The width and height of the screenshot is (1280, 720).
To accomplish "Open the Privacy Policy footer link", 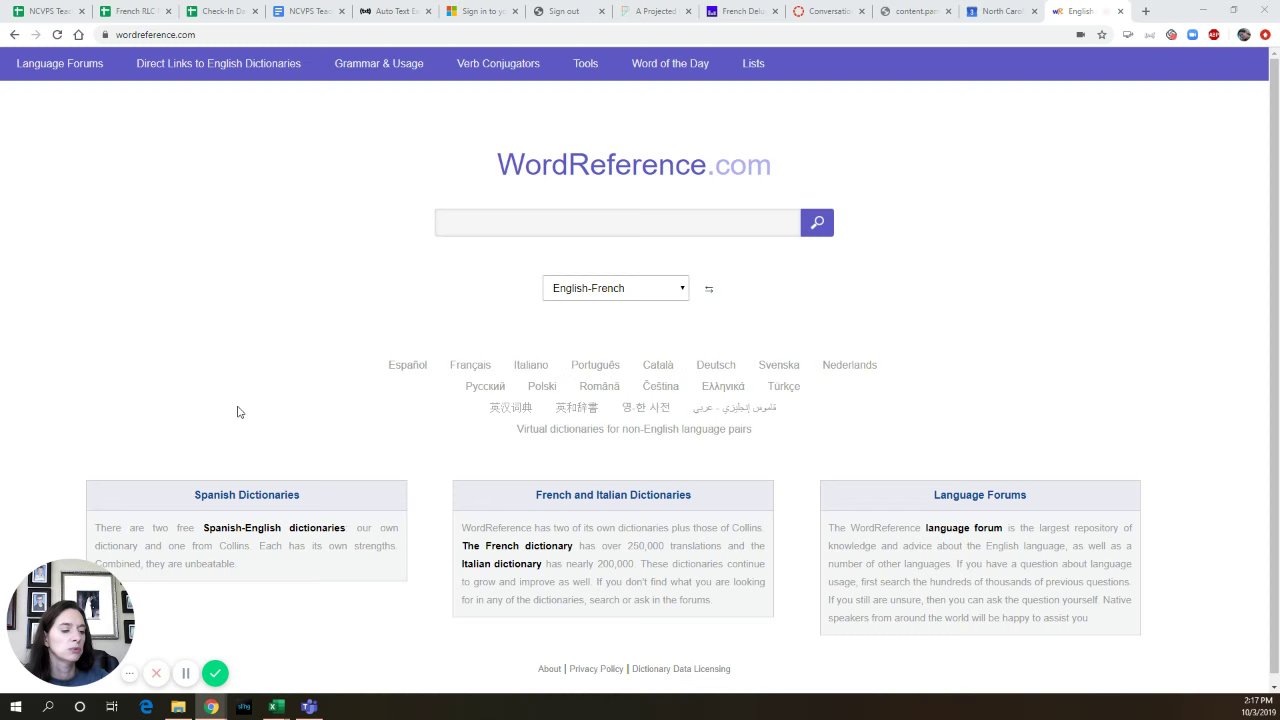I will [596, 669].
